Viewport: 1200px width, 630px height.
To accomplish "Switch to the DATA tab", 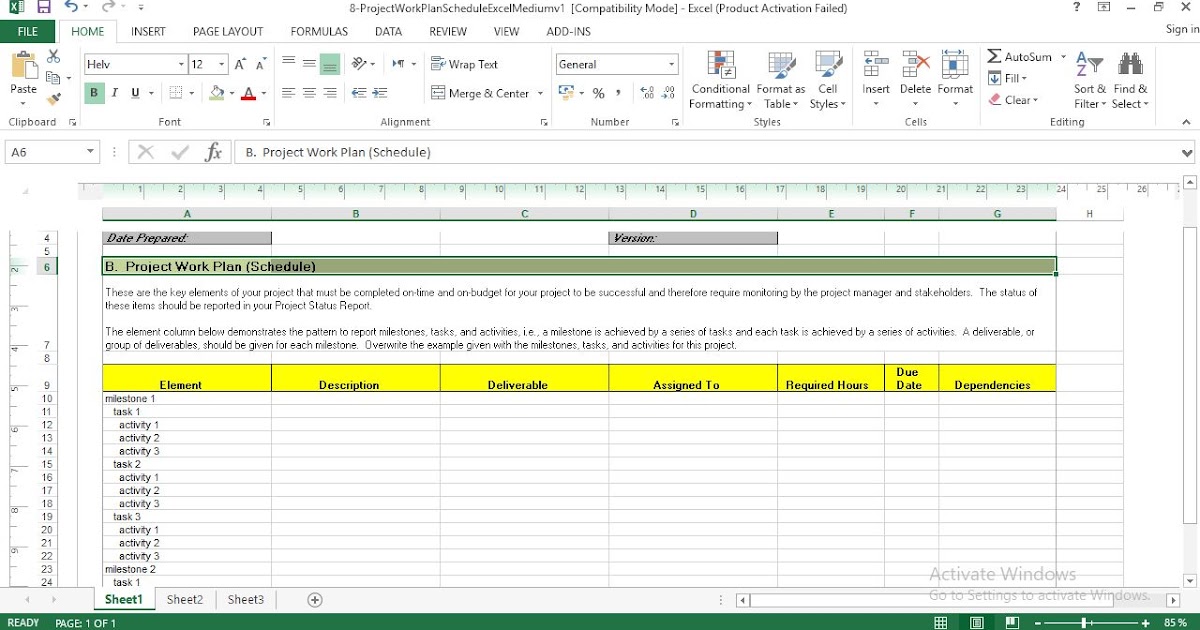I will point(388,31).
